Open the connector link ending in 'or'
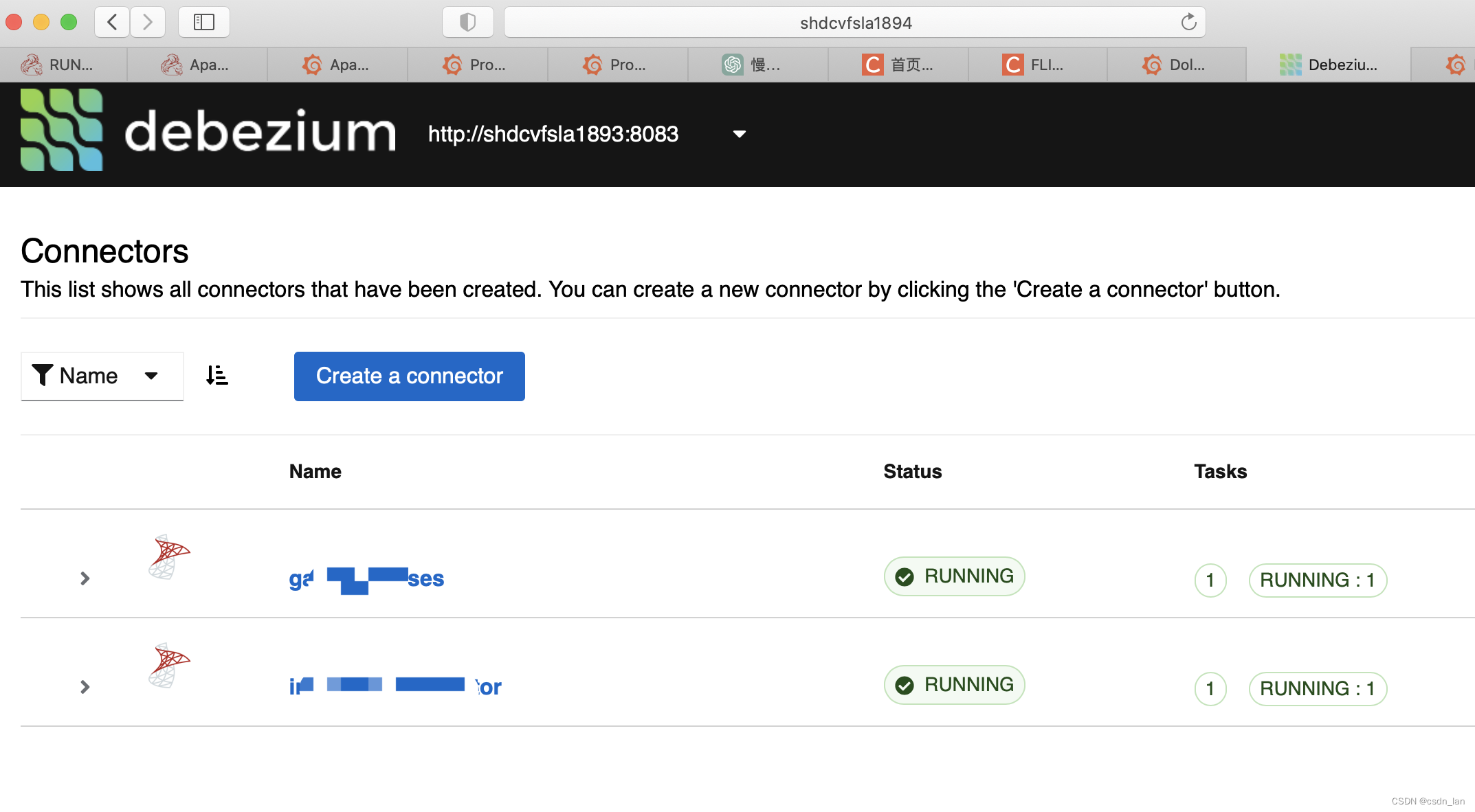The image size is (1475, 812). click(x=396, y=686)
